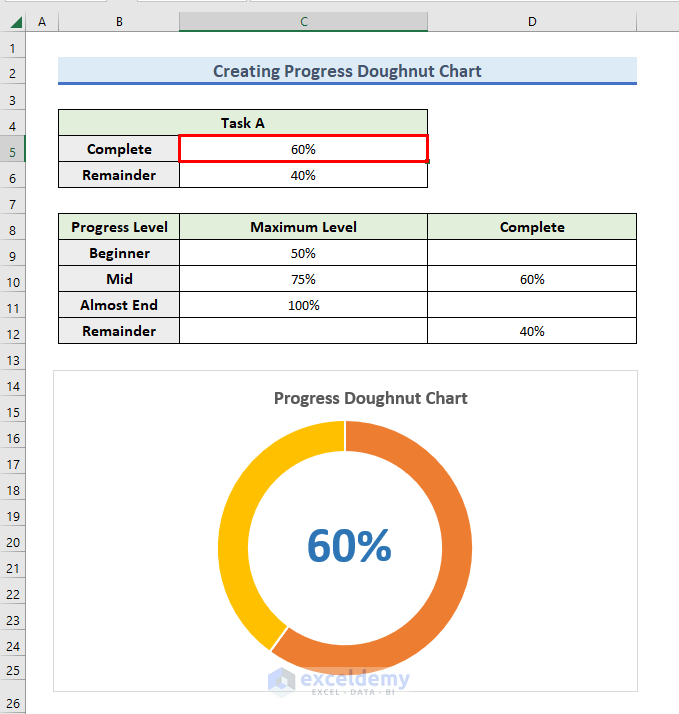Select column B header
679x714 pixels.
[119, 21]
